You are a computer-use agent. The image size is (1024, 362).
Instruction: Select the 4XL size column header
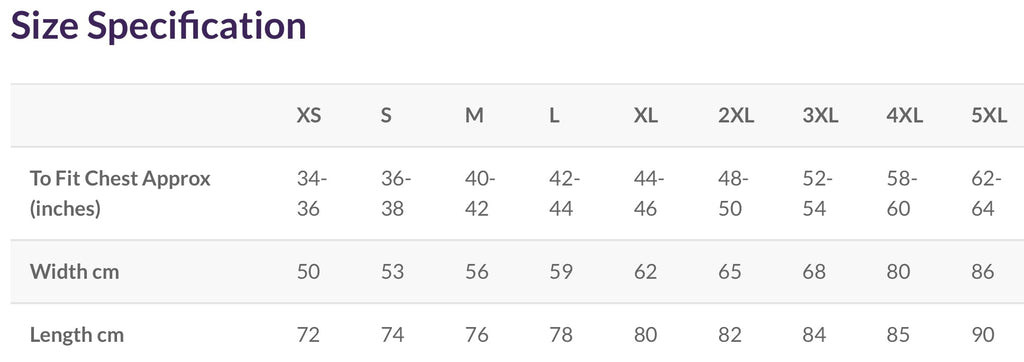904,116
